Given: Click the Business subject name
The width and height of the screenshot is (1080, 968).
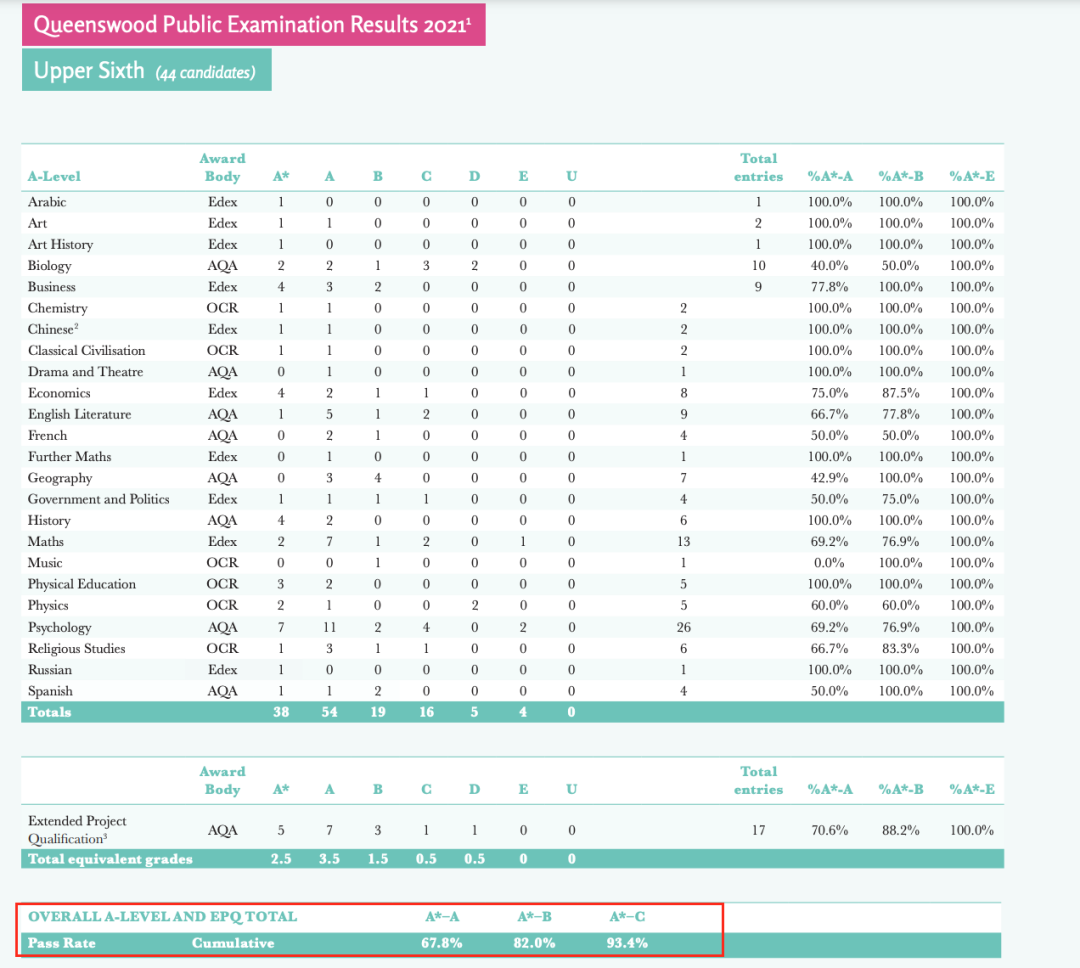Looking at the screenshot, I should (52, 287).
